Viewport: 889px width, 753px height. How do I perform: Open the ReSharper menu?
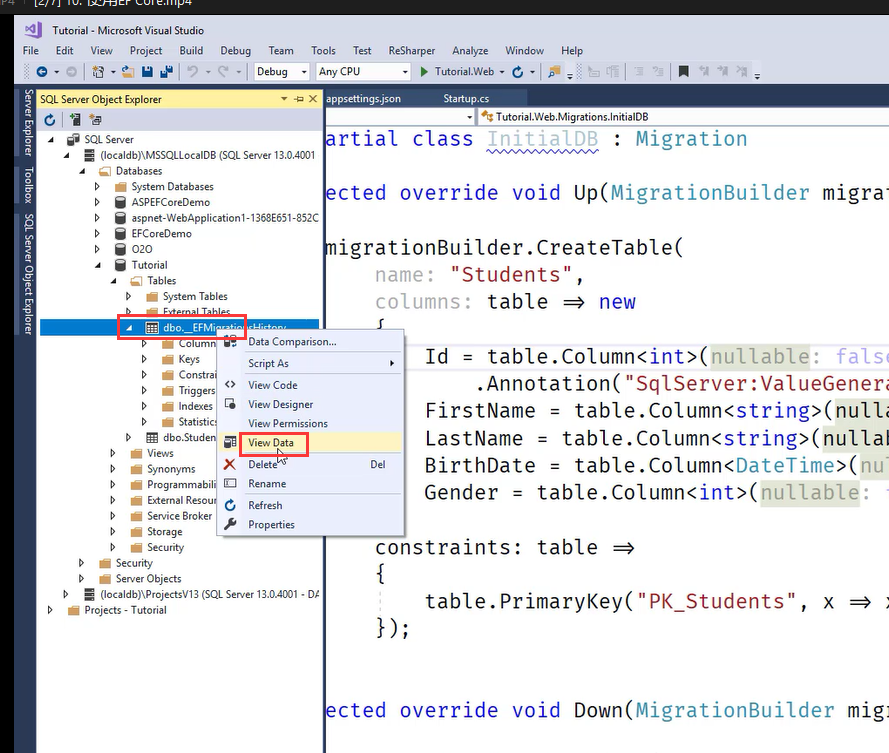click(412, 50)
